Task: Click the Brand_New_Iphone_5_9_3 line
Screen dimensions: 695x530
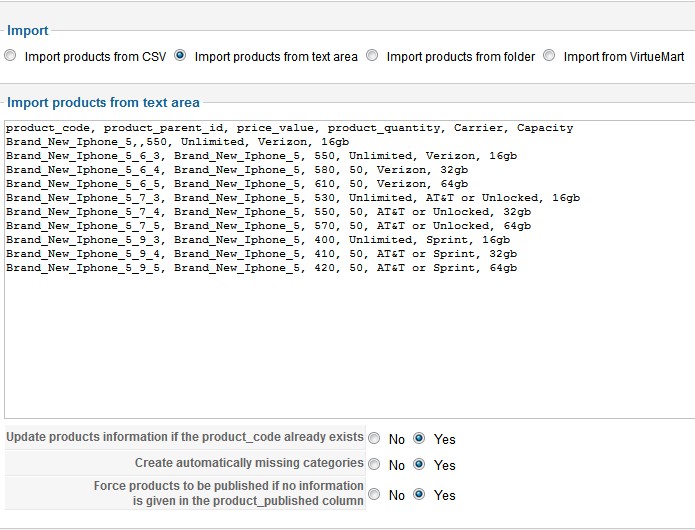Action: pyautogui.click(x=258, y=240)
